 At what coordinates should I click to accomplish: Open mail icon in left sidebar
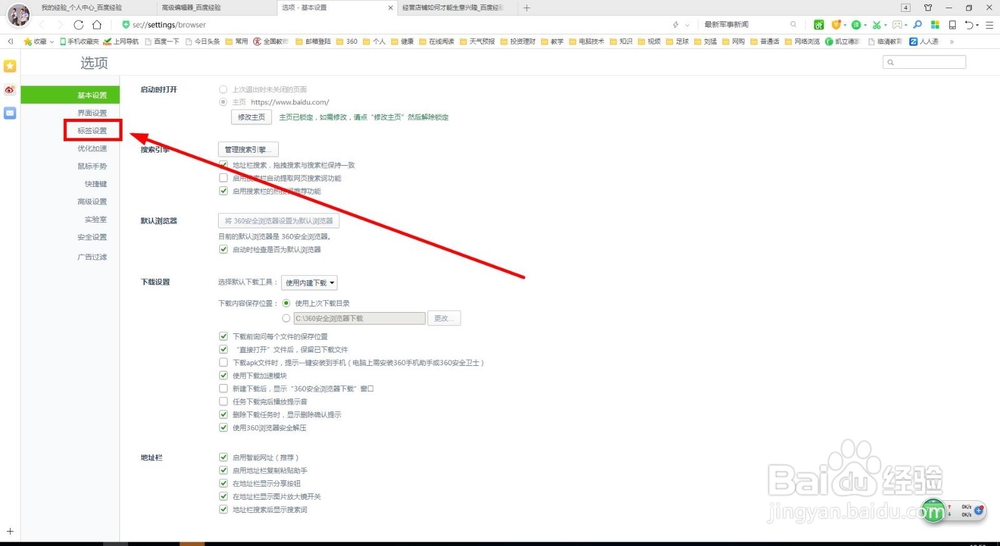click(x=10, y=113)
